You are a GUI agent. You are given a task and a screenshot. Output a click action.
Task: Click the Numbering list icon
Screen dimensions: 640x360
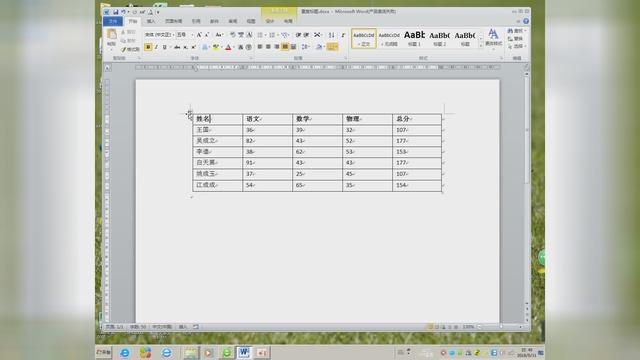click(x=272, y=35)
